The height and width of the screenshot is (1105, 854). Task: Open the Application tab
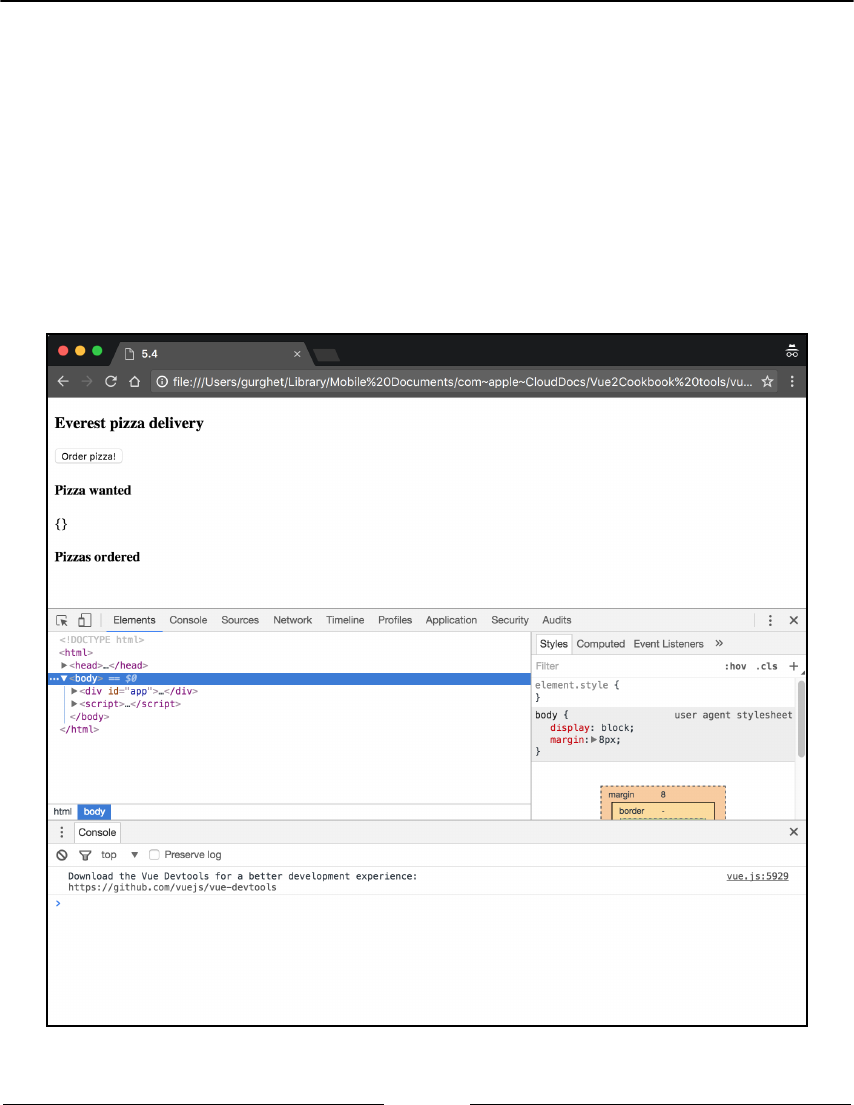[x=451, y=620]
